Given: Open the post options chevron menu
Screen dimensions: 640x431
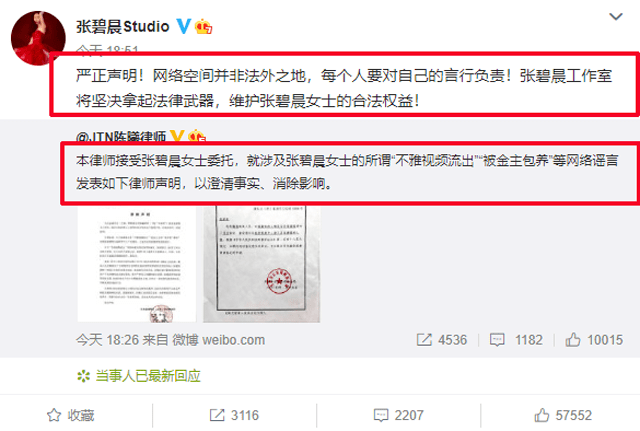Looking at the screenshot, I should [616, 17].
